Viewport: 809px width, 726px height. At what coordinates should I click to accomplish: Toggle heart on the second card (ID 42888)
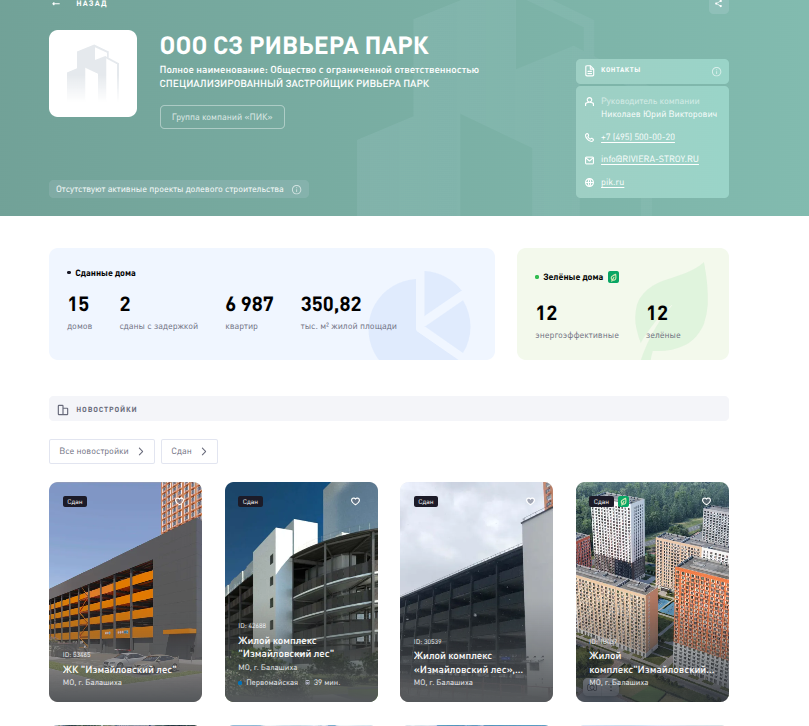(x=355, y=501)
